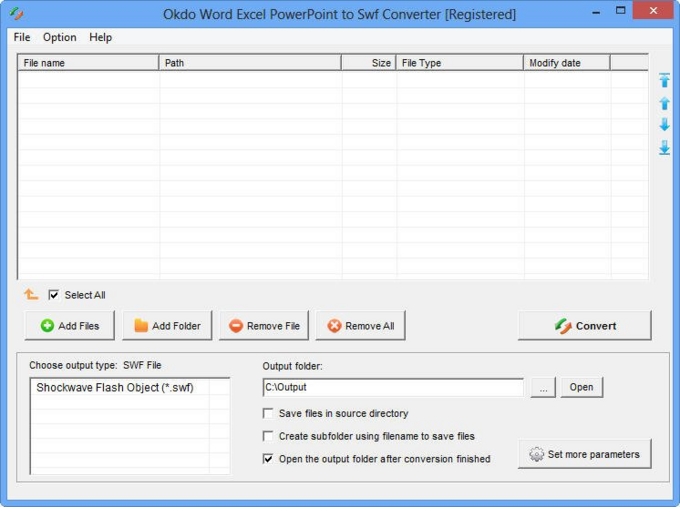Uncheck Open the output folder after conversion
The height and width of the screenshot is (516, 680).
point(268,459)
